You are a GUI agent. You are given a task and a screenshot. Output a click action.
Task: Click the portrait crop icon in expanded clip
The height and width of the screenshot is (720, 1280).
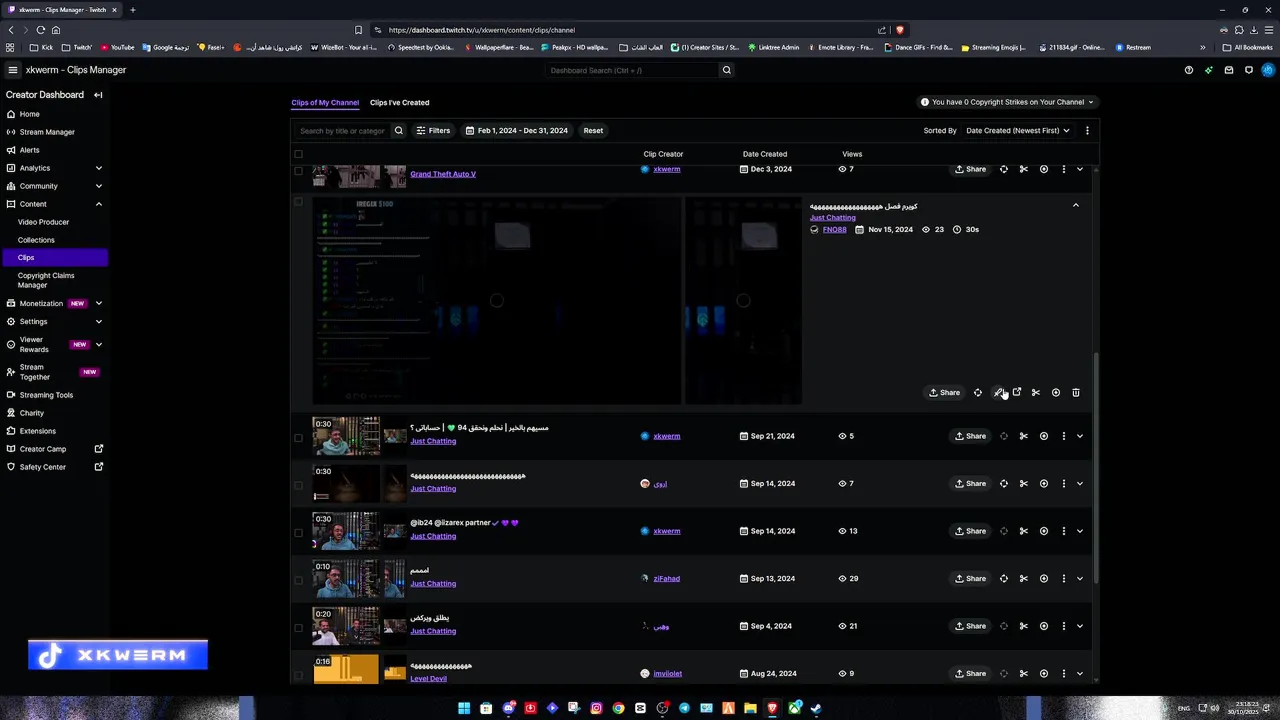coord(978,393)
